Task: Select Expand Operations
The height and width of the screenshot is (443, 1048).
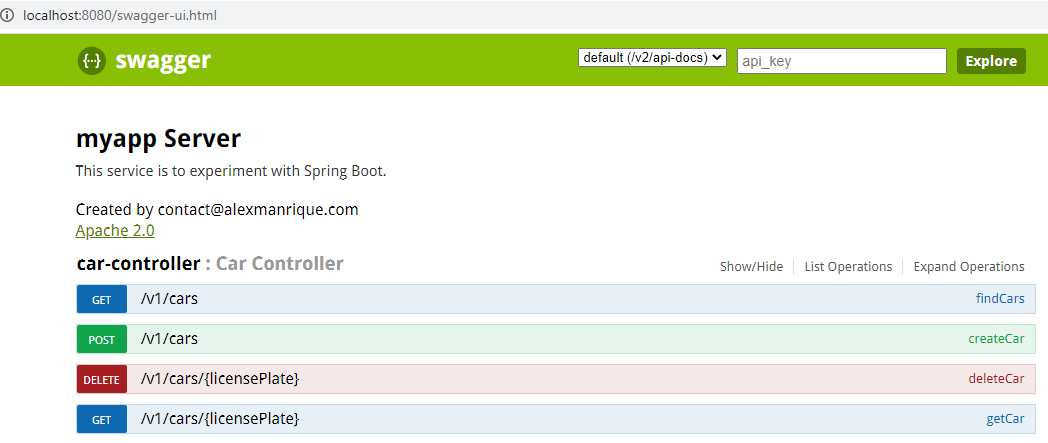Action: [x=968, y=267]
